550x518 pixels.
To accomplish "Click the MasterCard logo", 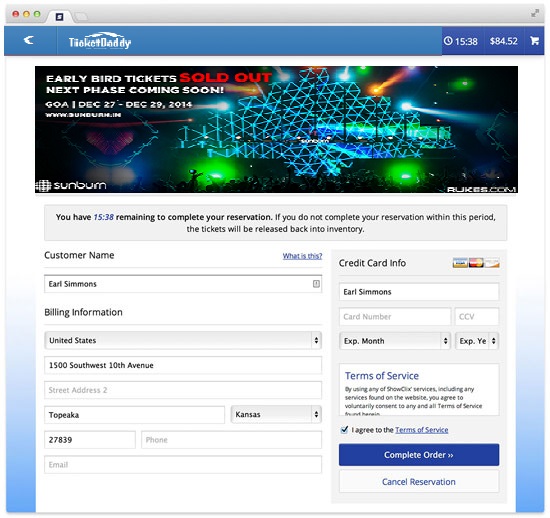I will (x=476, y=263).
